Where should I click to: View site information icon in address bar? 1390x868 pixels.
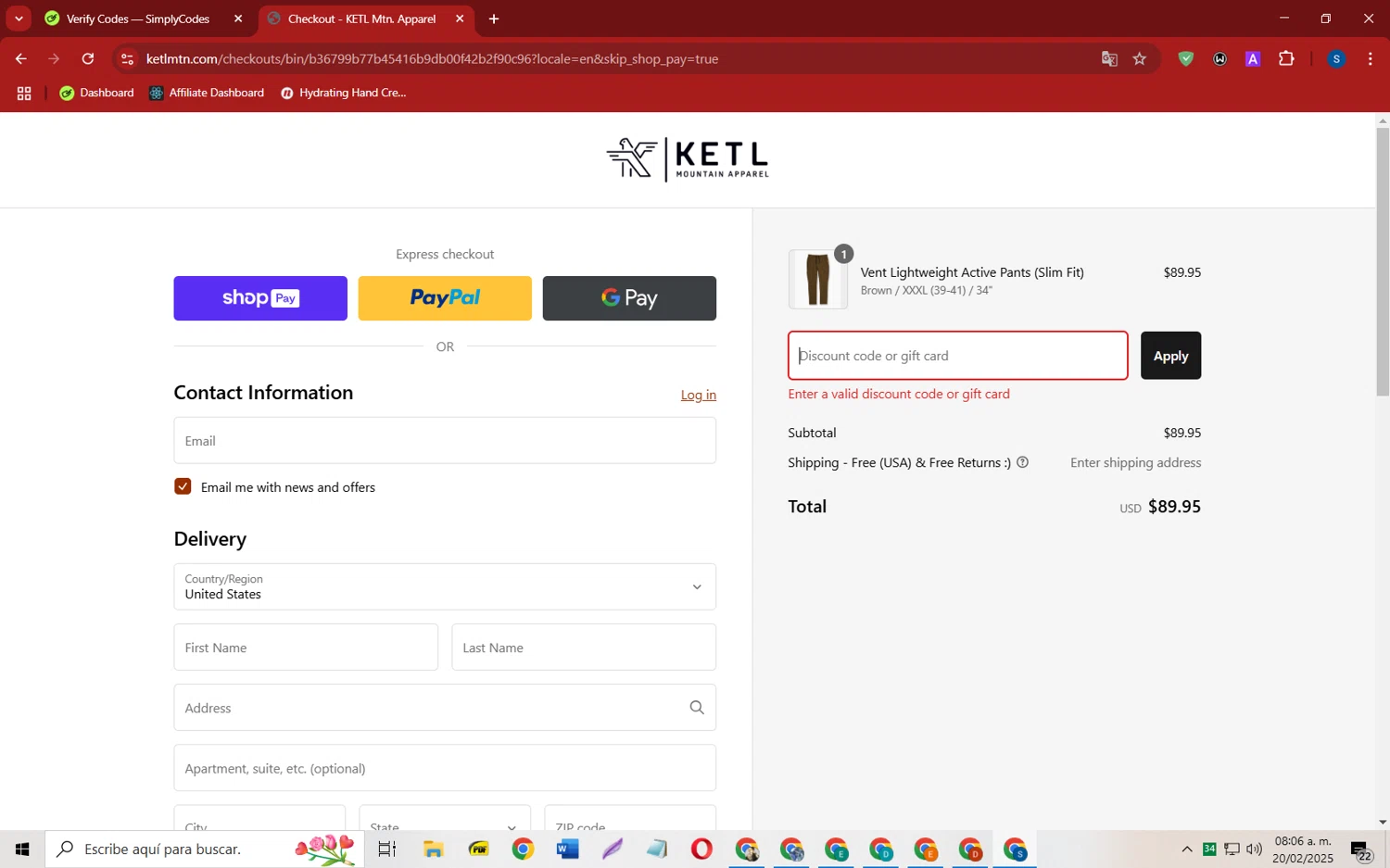(128, 58)
